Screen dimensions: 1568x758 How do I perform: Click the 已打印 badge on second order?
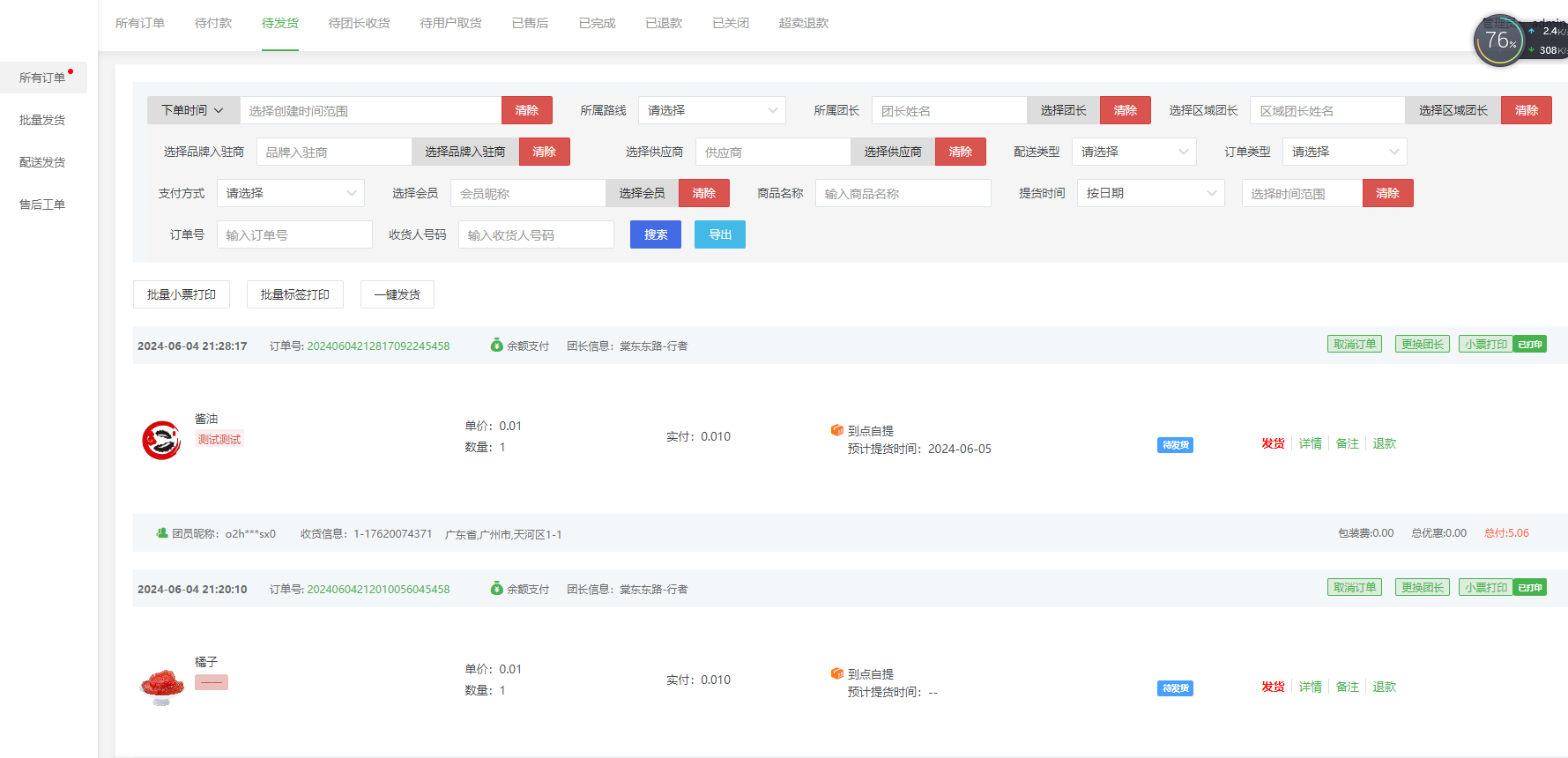pos(1529,588)
